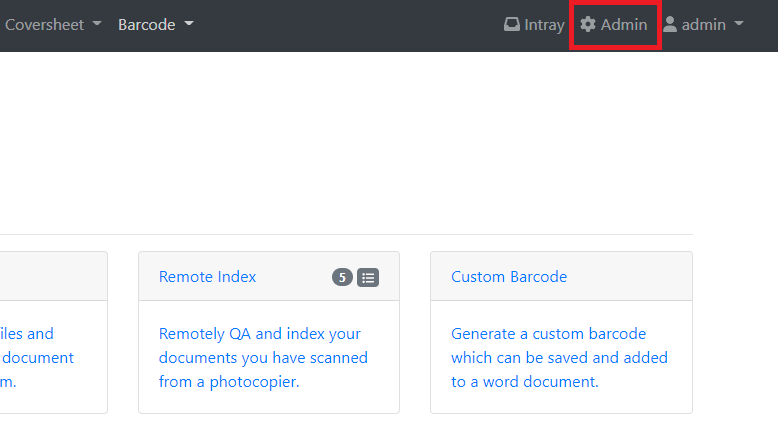Click the badge showing 5 on Remote Index

[342, 277]
